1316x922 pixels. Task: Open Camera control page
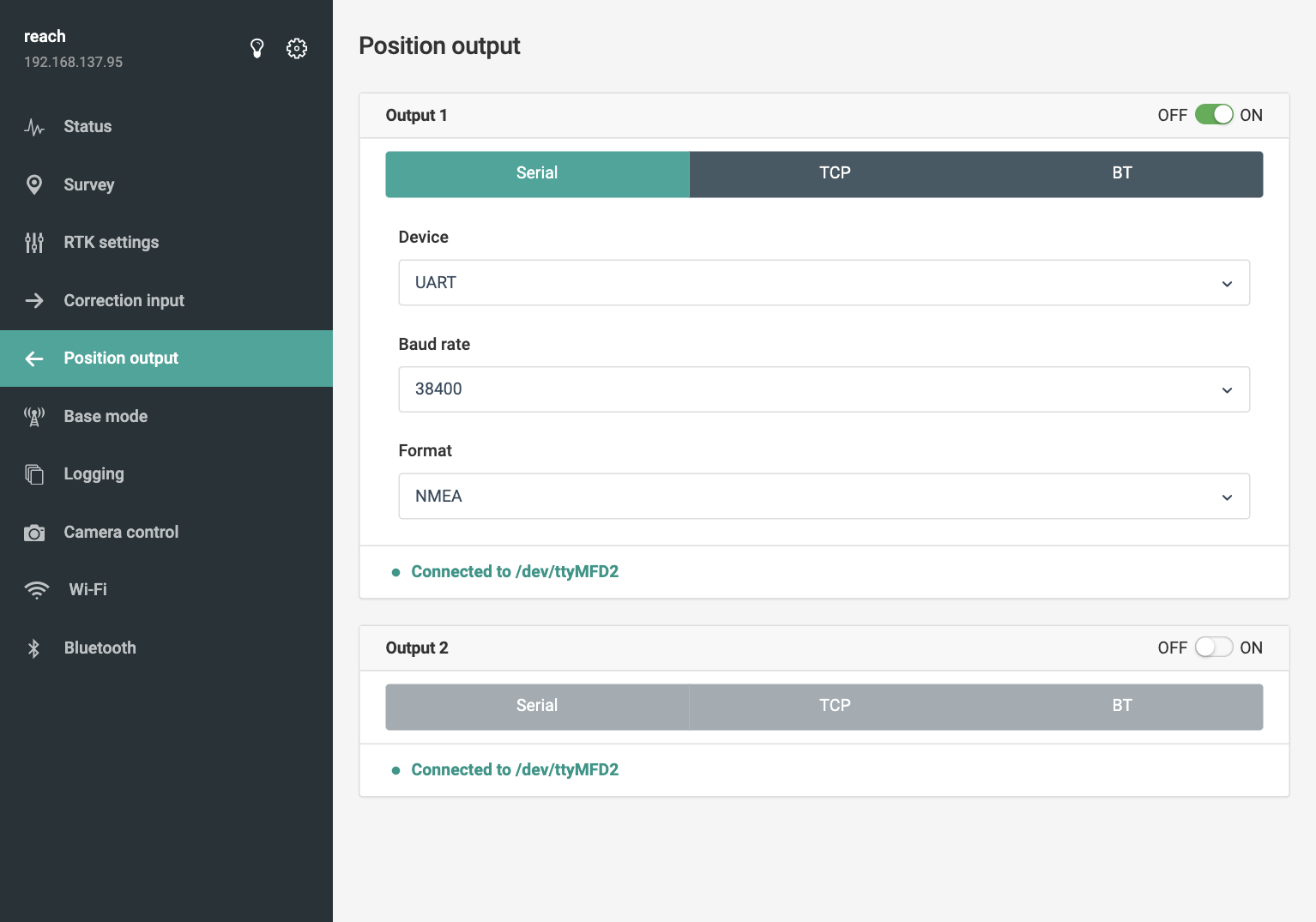coord(166,532)
